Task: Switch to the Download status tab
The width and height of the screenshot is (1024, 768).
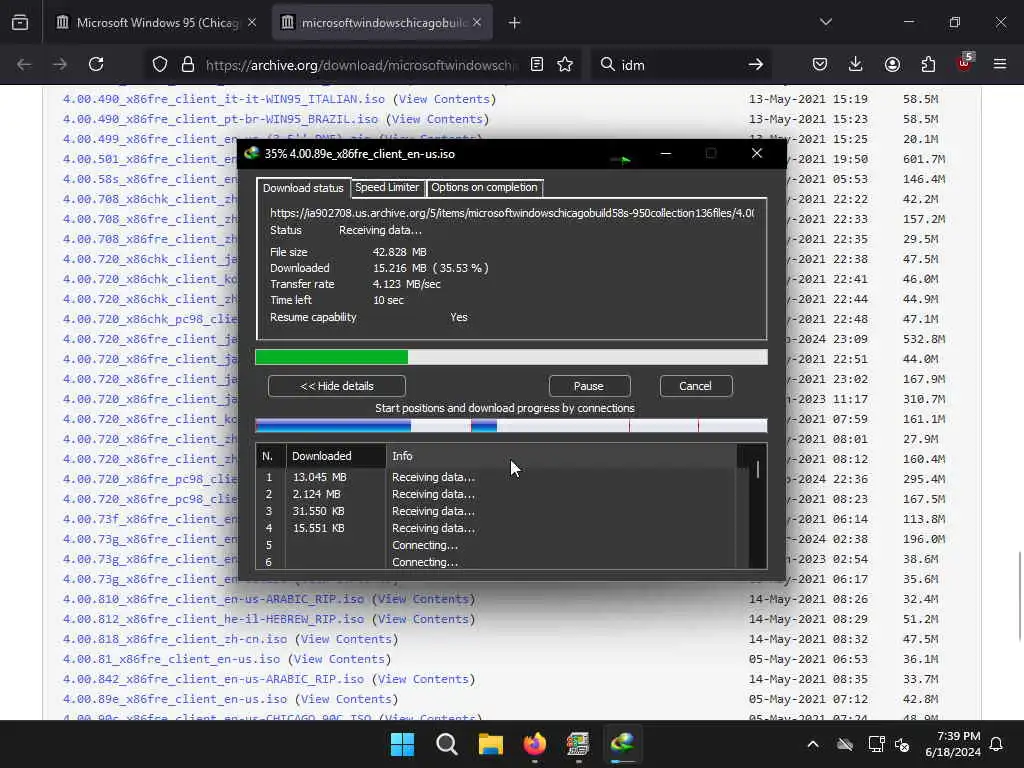Action: tap(303, 187)
